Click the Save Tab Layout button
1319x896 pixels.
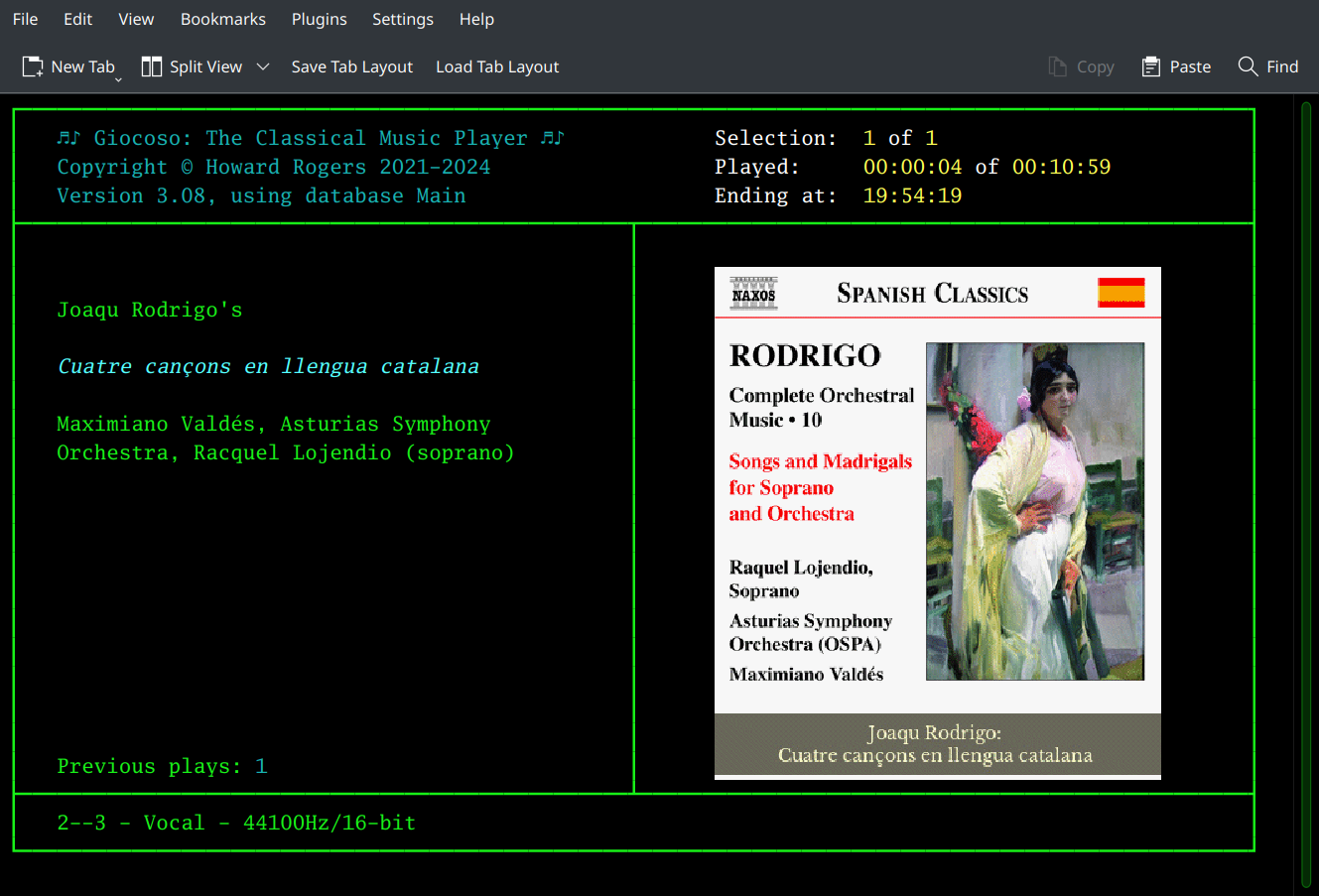(x=351, y=66)
